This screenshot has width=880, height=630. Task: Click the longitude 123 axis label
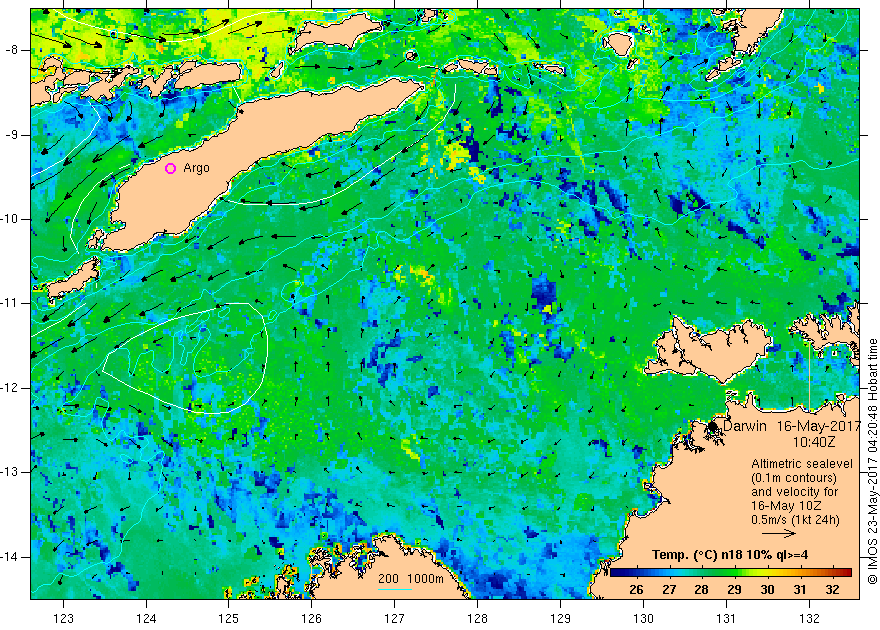pyautogui.click(x=63, y=619)
